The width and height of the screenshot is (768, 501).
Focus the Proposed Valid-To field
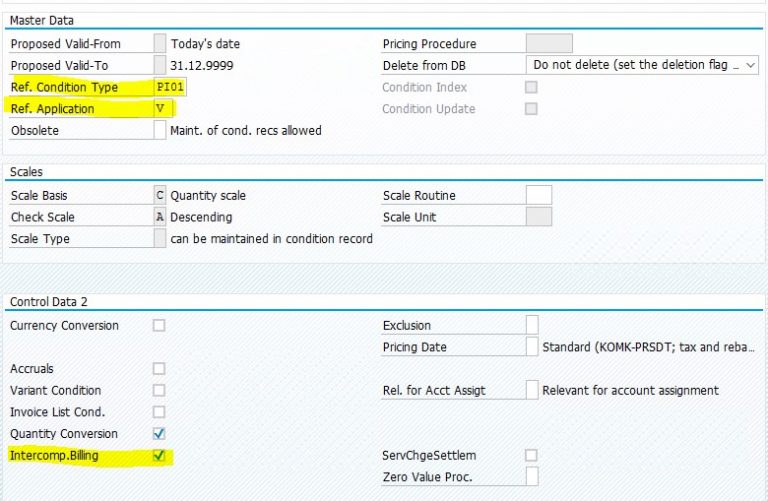click(x=160, y=65)
